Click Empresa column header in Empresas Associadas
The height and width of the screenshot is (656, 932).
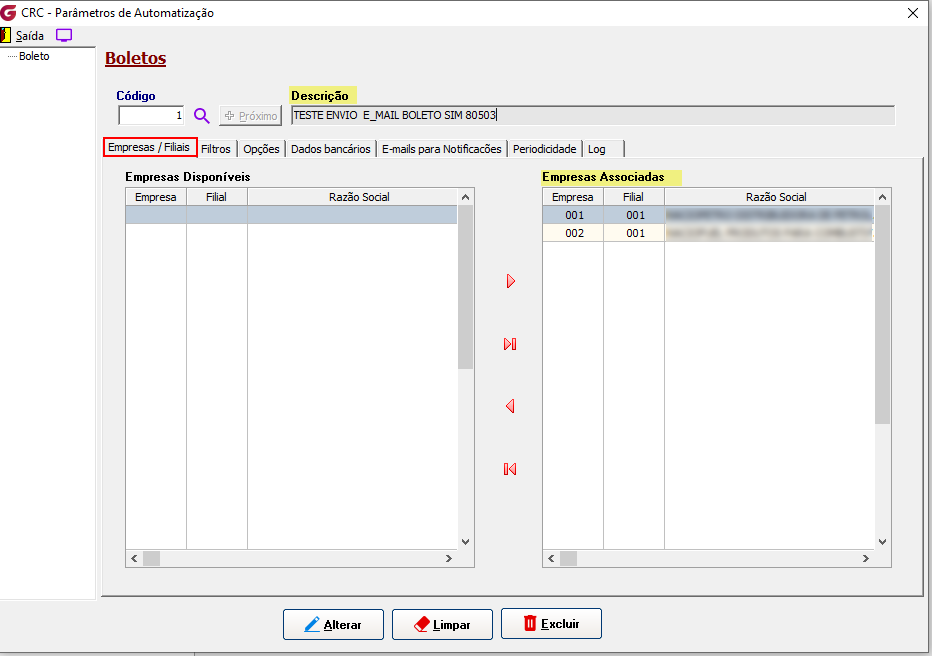click(573, 197)
